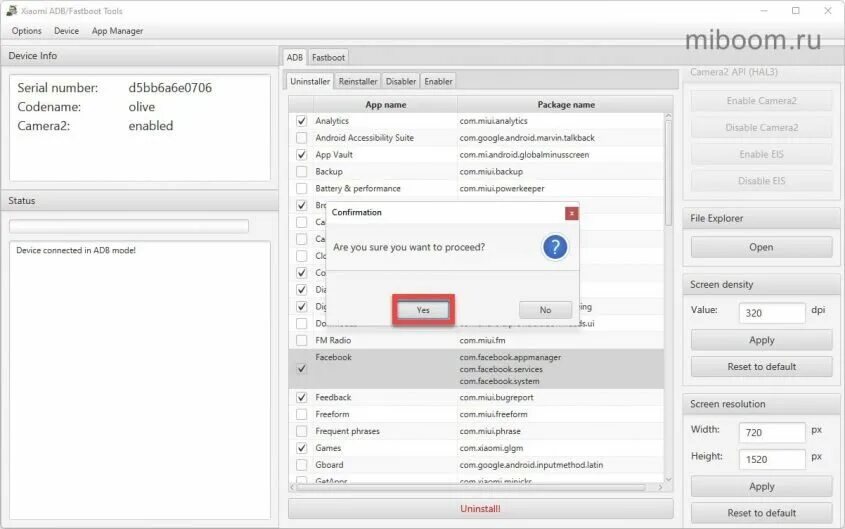Click package name com.facebook.services

pyautogui.click(x=501, y=369)
